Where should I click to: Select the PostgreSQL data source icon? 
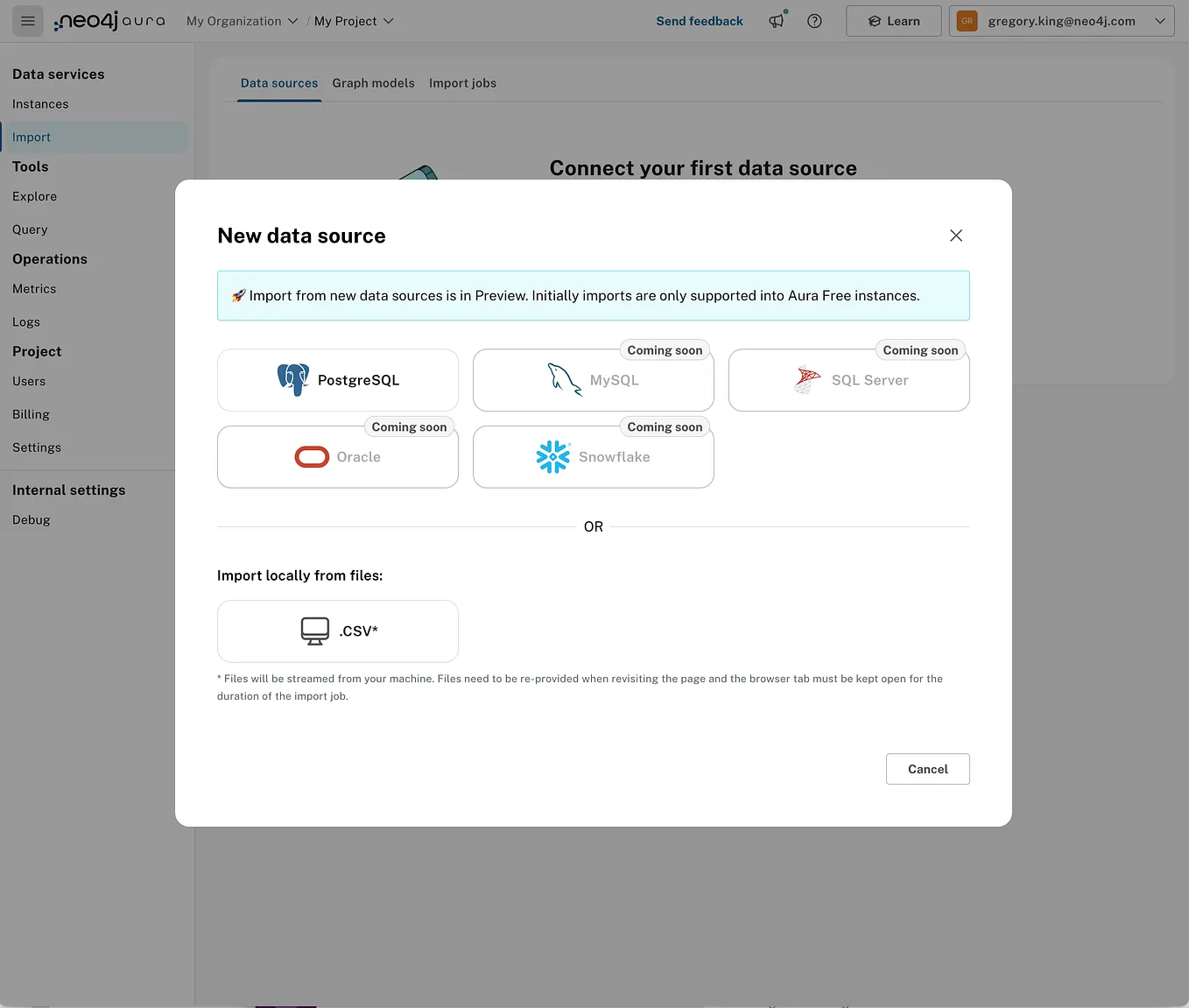point(293,379)
